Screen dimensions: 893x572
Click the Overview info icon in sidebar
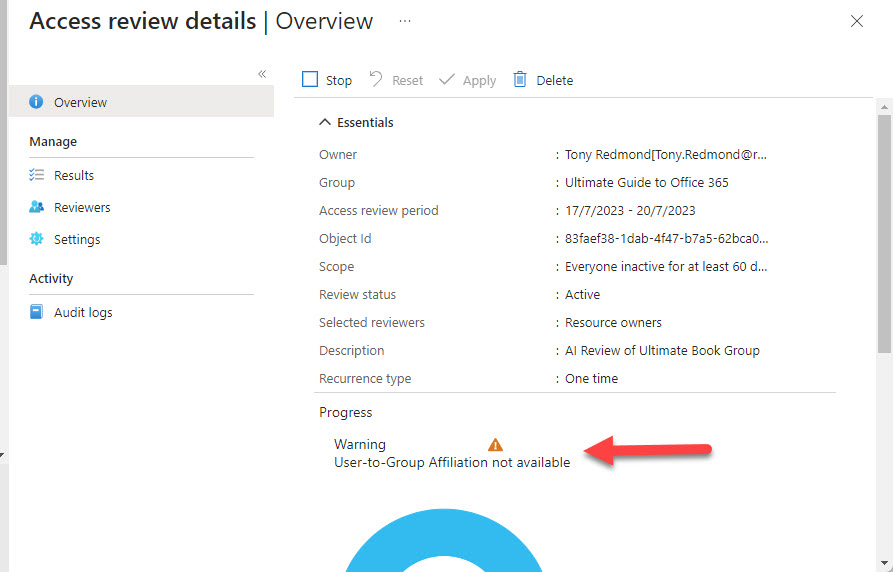pos(37,102)
